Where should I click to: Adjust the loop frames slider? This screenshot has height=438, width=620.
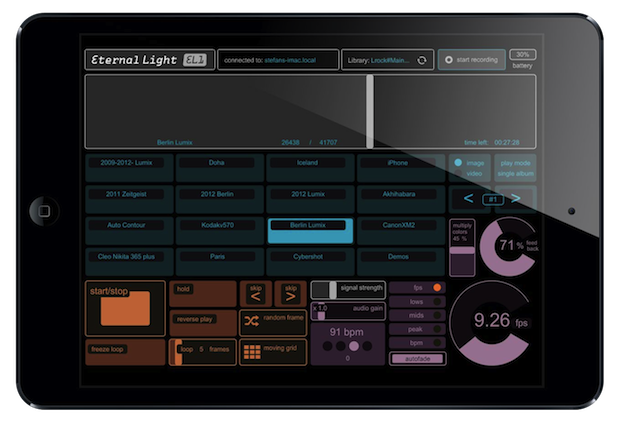coord(203,352)
